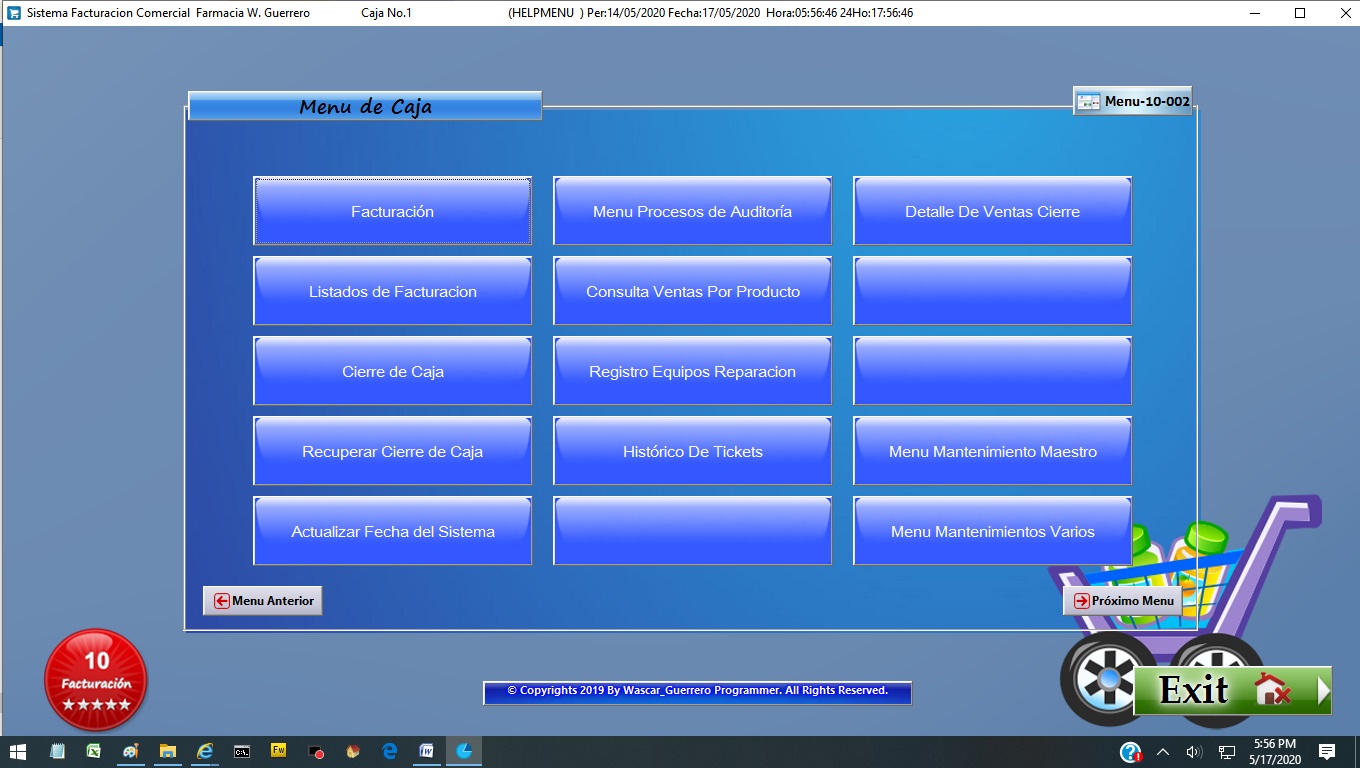Click Histórico De Tickets button
Screen dimensions: 1360x768
692,451
